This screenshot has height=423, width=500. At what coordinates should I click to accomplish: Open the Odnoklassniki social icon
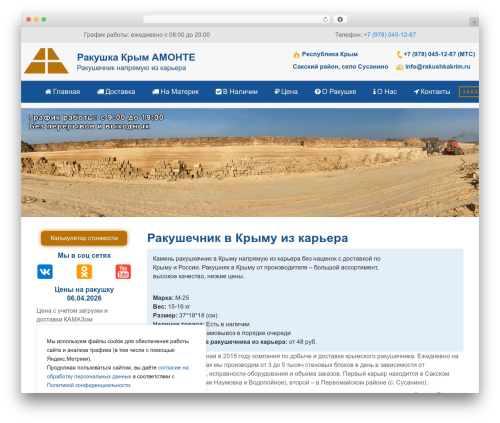coord(84,271)
